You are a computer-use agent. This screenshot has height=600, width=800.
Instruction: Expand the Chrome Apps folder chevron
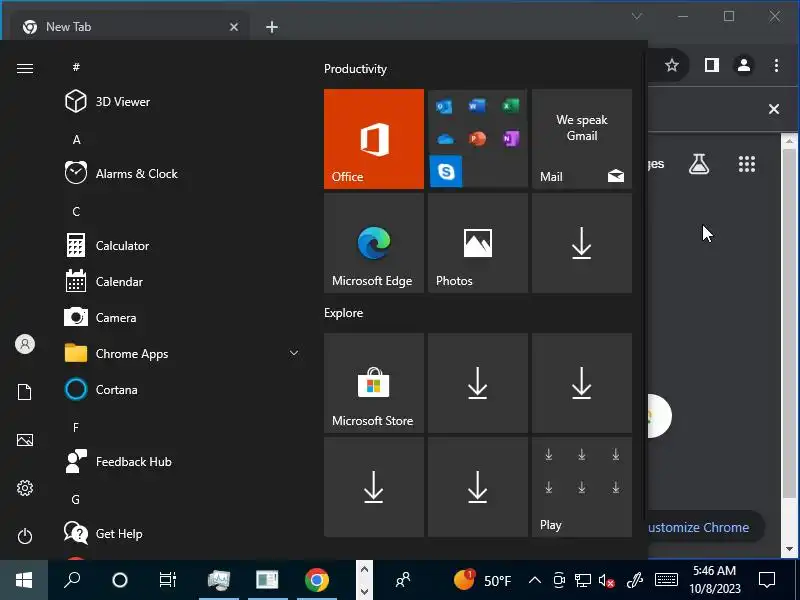(x=294, y=353)
